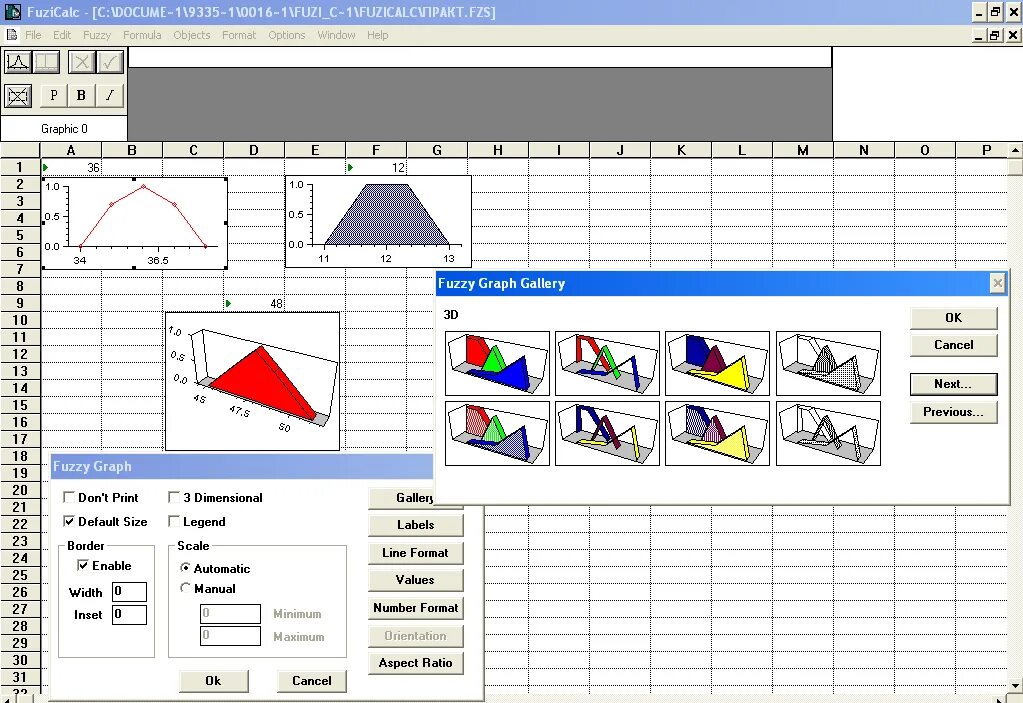1023x703 pixels.
Task: Select the Automatic scale radio button
Action: tap(185, 568)
